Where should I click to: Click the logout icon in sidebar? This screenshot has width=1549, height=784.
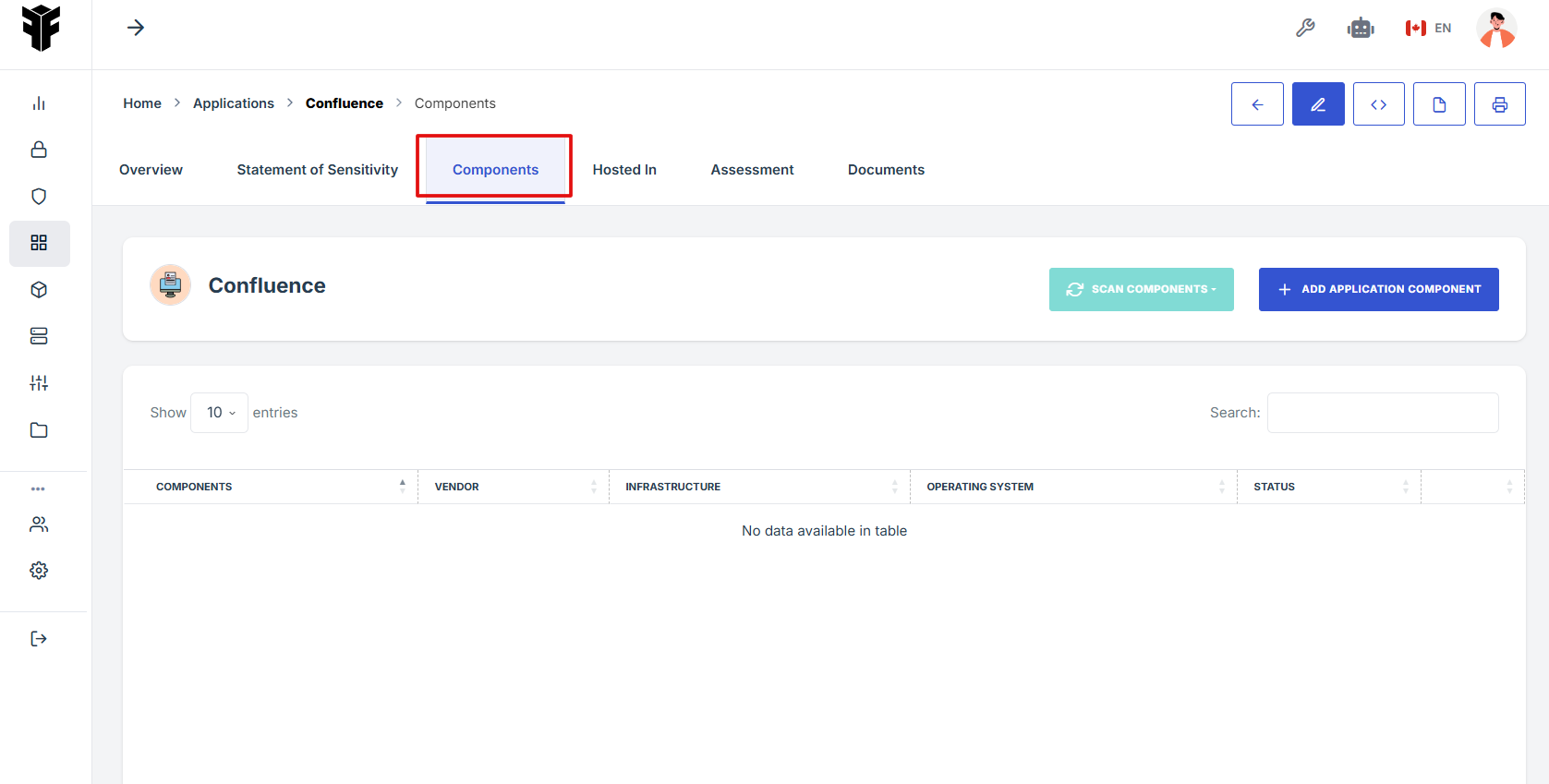point(39,639)
